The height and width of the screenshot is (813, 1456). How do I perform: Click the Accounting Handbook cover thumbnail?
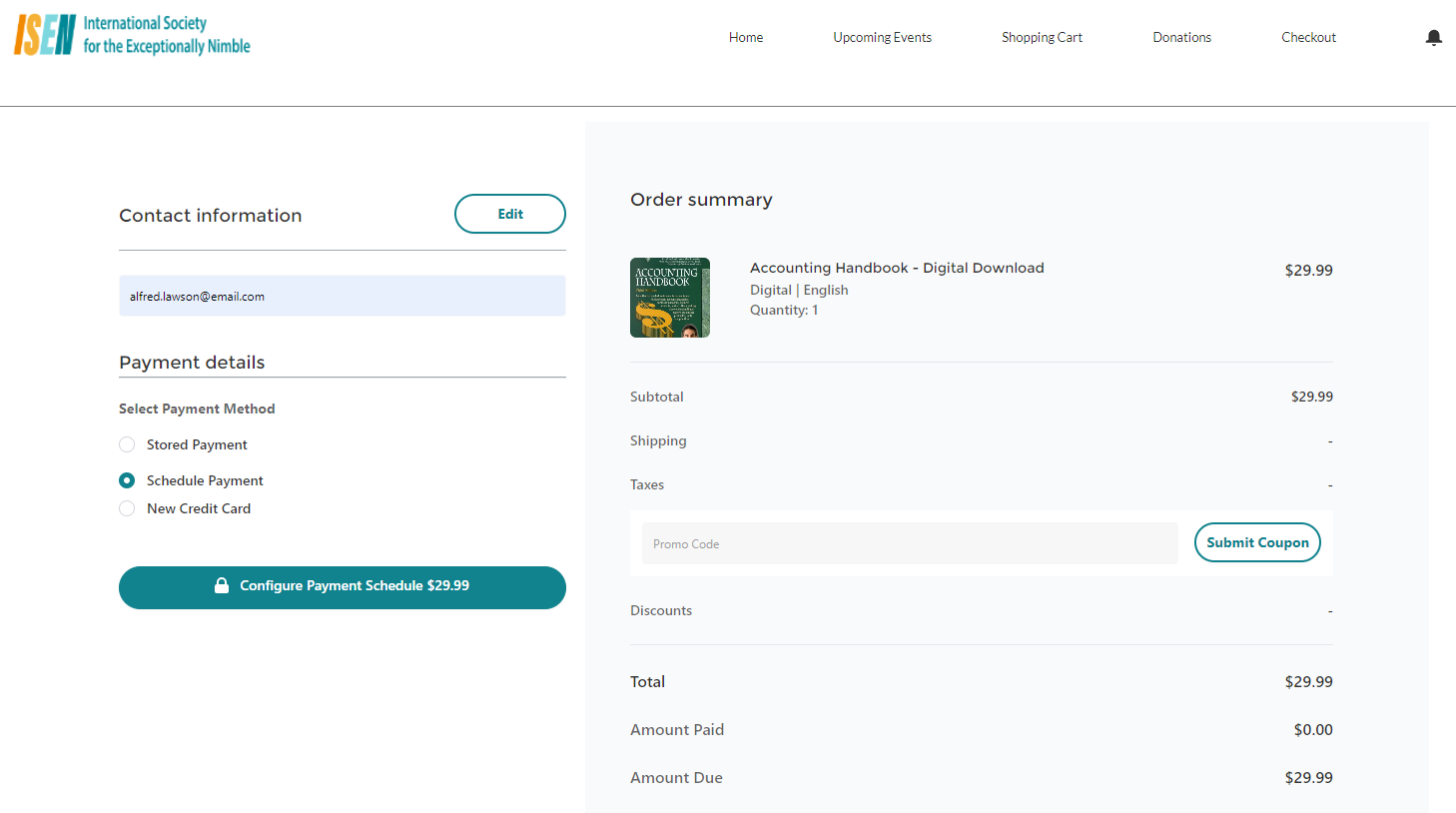(670, 297)
